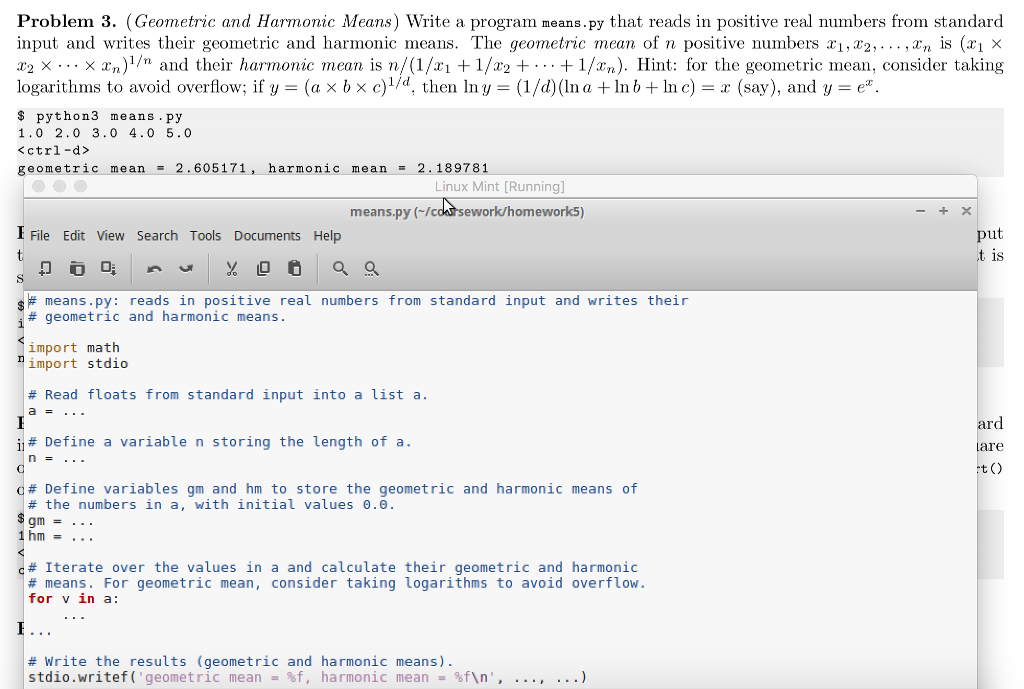Minimize the means.py editor window

click(920, 211)
